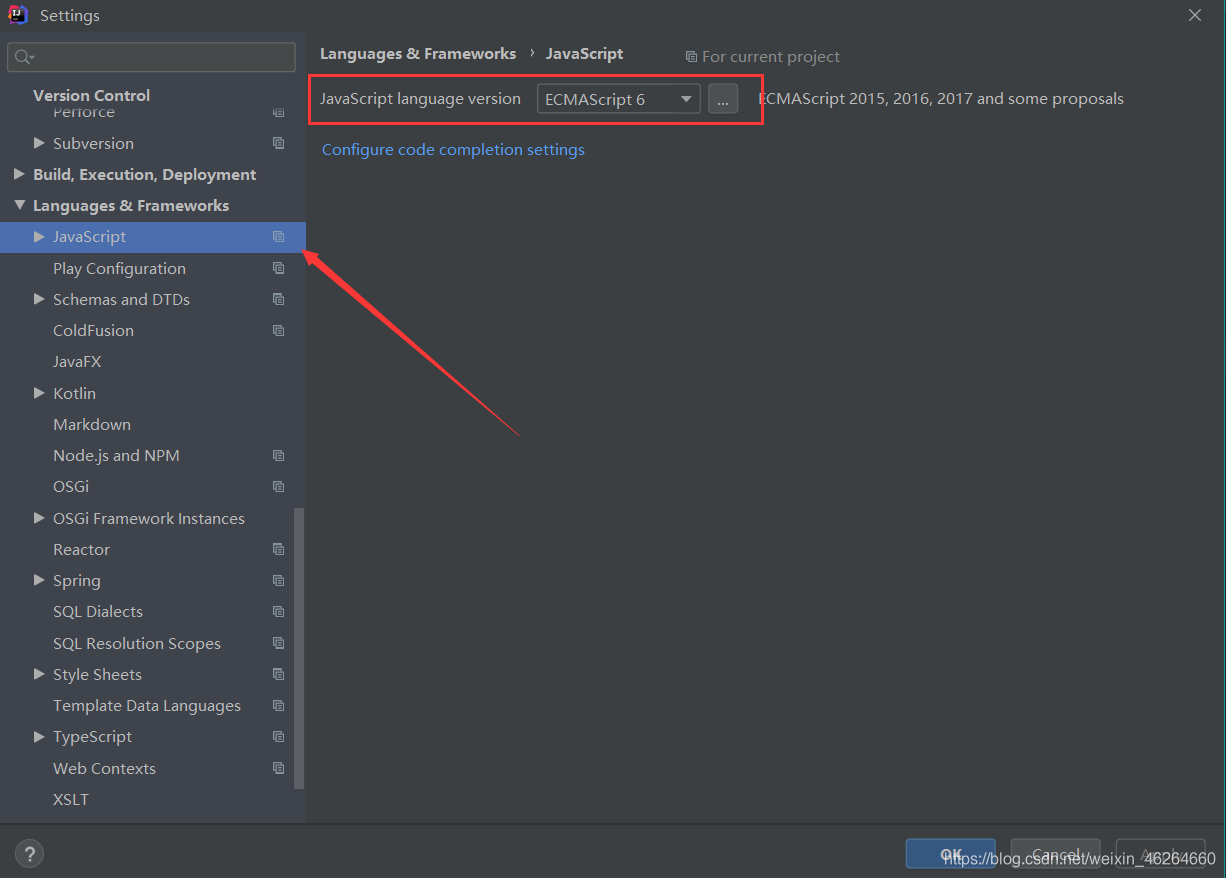Select JavaFX settings entry

coord(77,361)
